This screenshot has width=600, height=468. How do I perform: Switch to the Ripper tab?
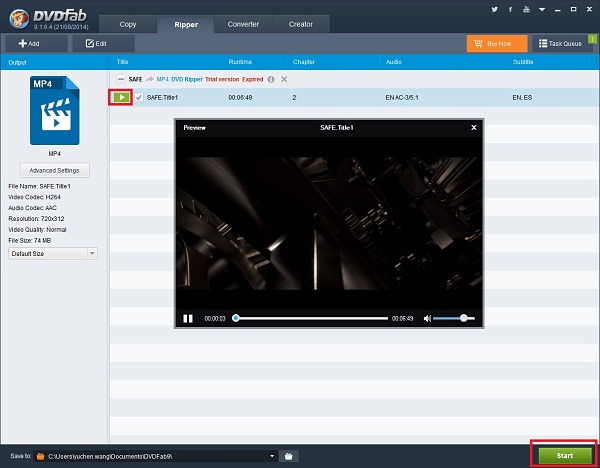pos(186,24)
